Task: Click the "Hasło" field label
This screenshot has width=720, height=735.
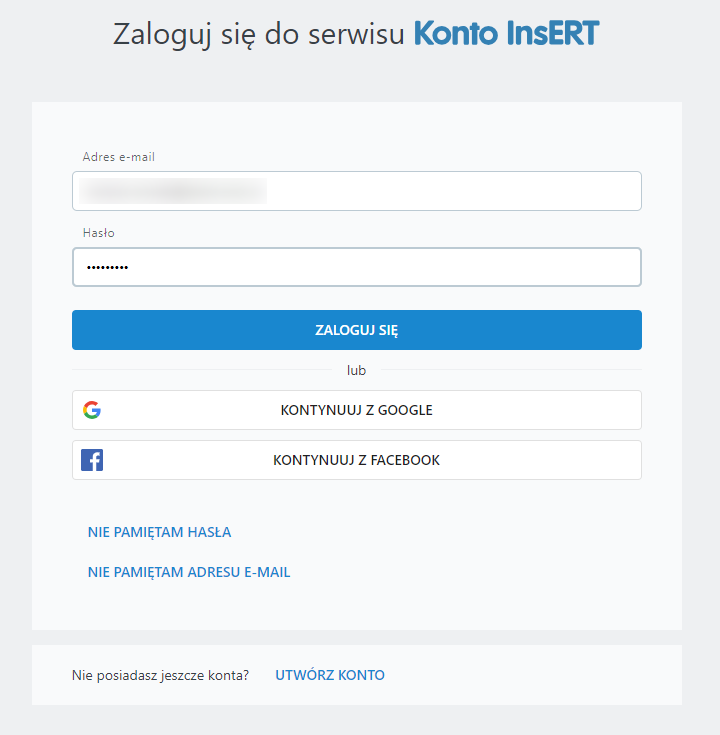Action: pyautogui.click(x=99, y=233)
